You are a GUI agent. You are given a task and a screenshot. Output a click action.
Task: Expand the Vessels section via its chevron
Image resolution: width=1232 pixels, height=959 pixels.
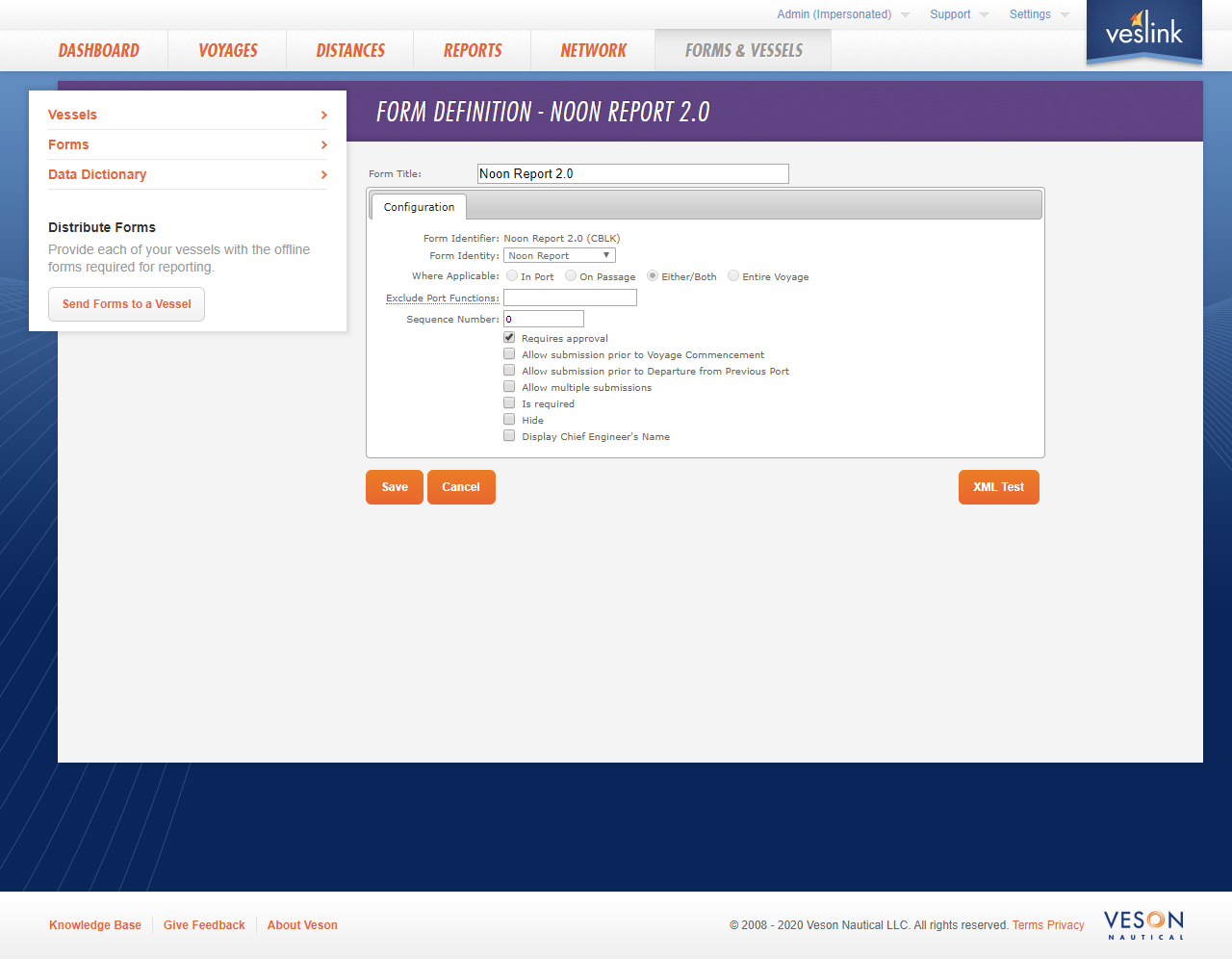(x=324, y=114)
